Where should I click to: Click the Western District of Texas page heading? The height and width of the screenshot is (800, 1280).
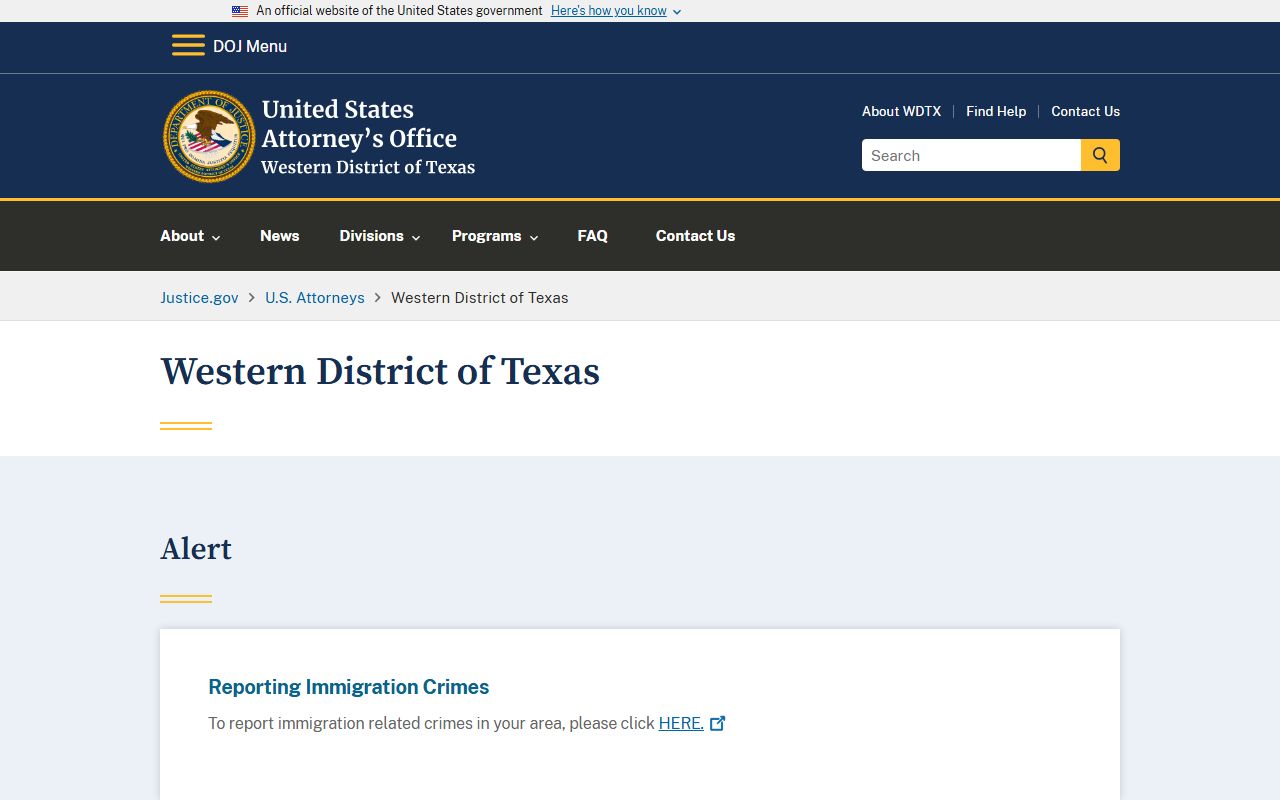coord(380,371)
